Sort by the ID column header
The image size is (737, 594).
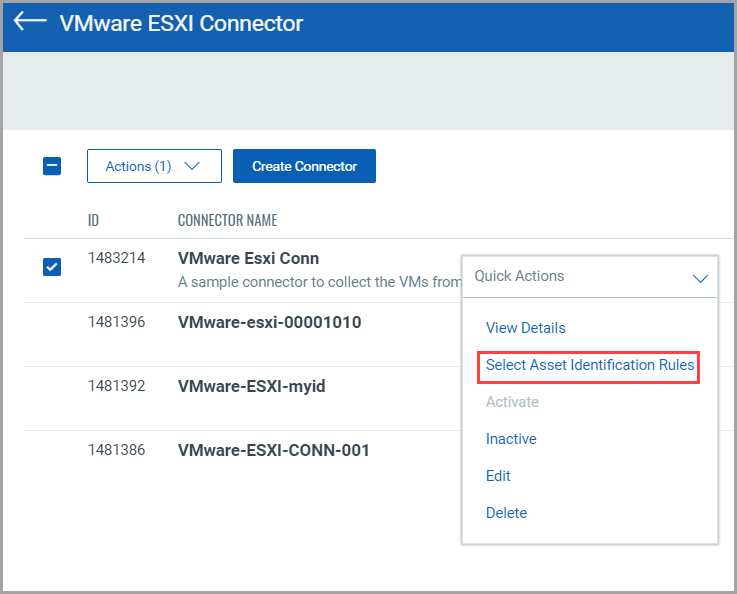[93, 220]
